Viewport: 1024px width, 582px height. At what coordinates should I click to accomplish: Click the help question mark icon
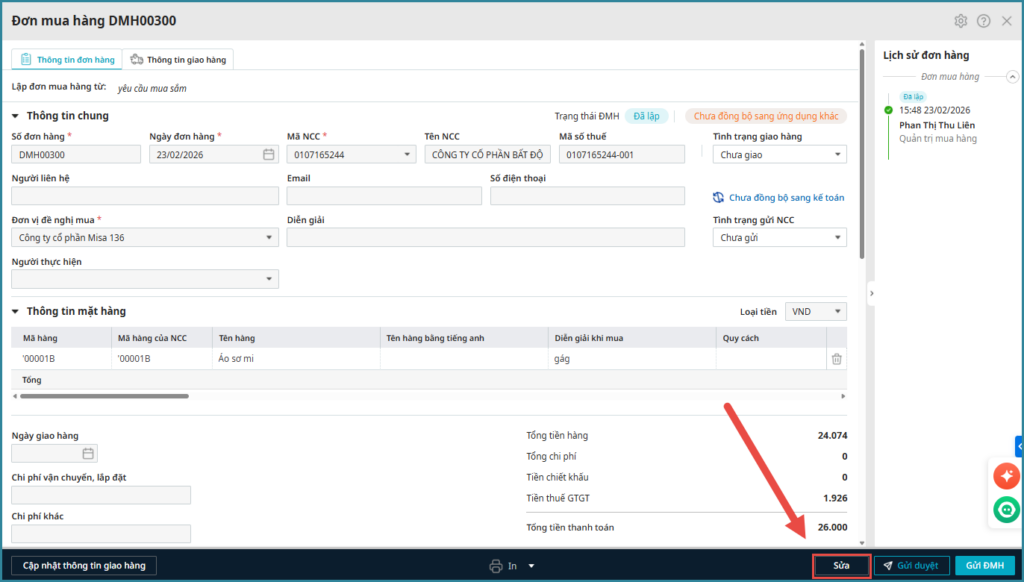coord(983,21)
